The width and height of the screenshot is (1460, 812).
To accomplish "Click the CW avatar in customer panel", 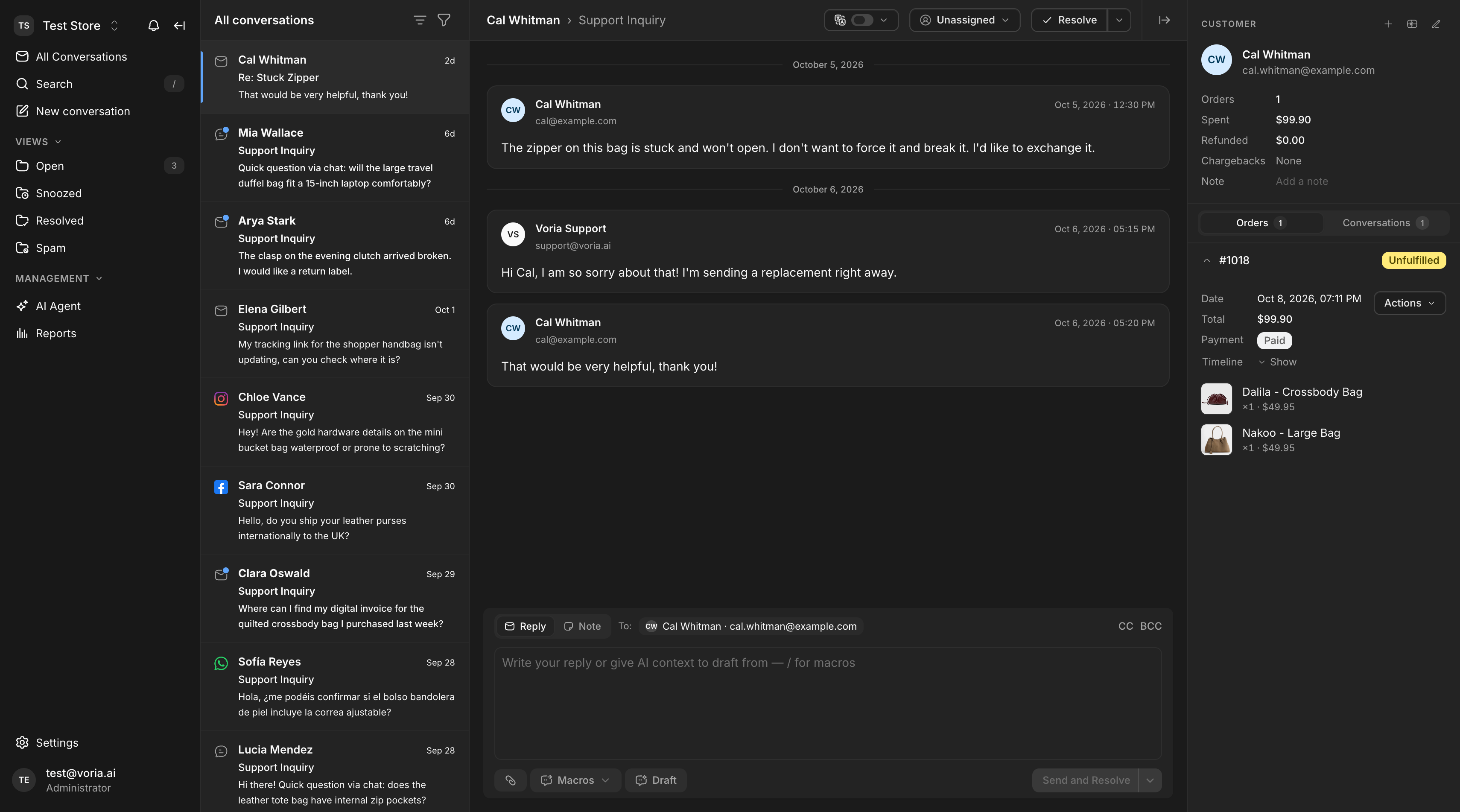I will [1216, 60].
